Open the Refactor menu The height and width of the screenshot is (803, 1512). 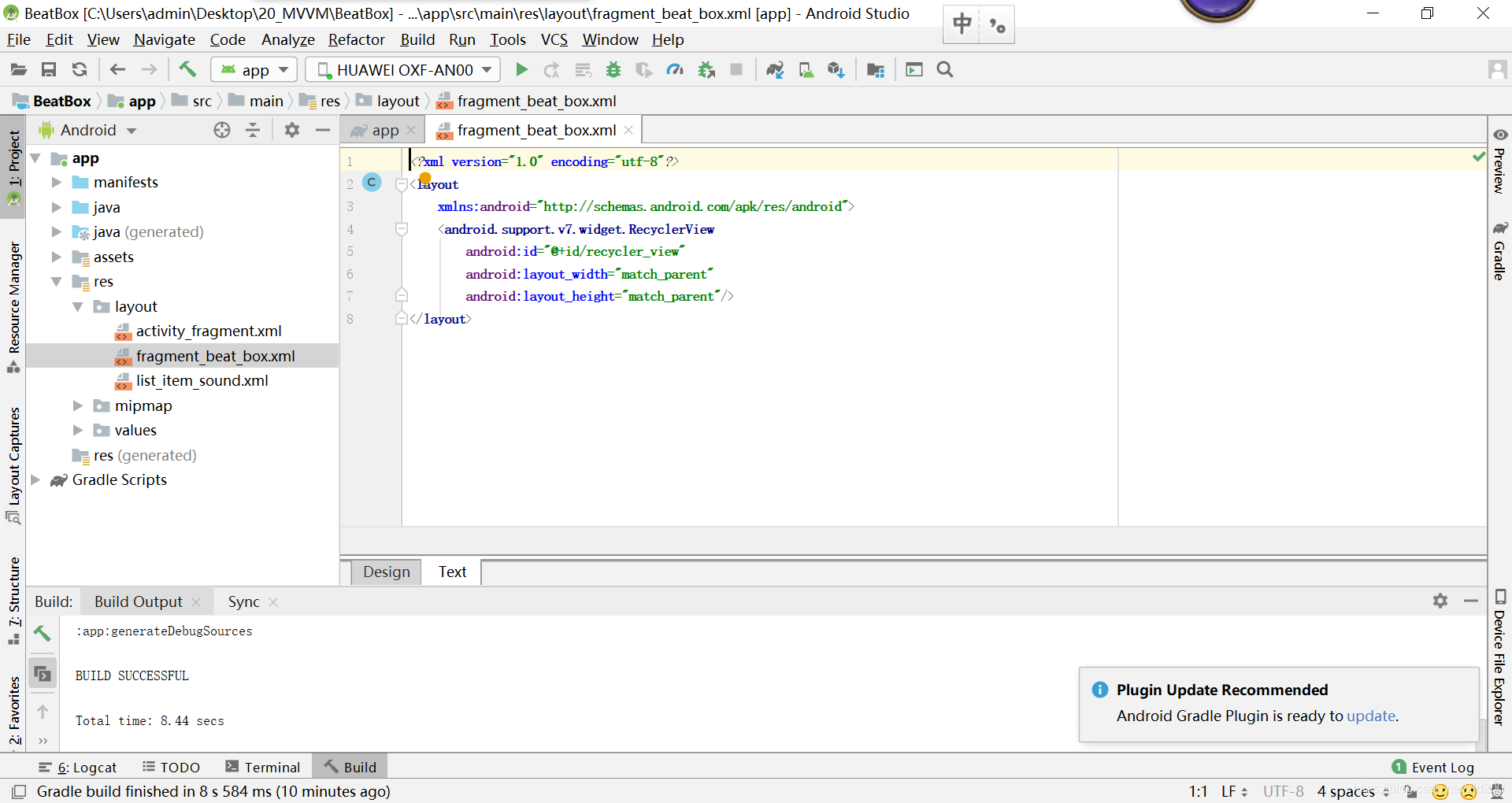356,39
